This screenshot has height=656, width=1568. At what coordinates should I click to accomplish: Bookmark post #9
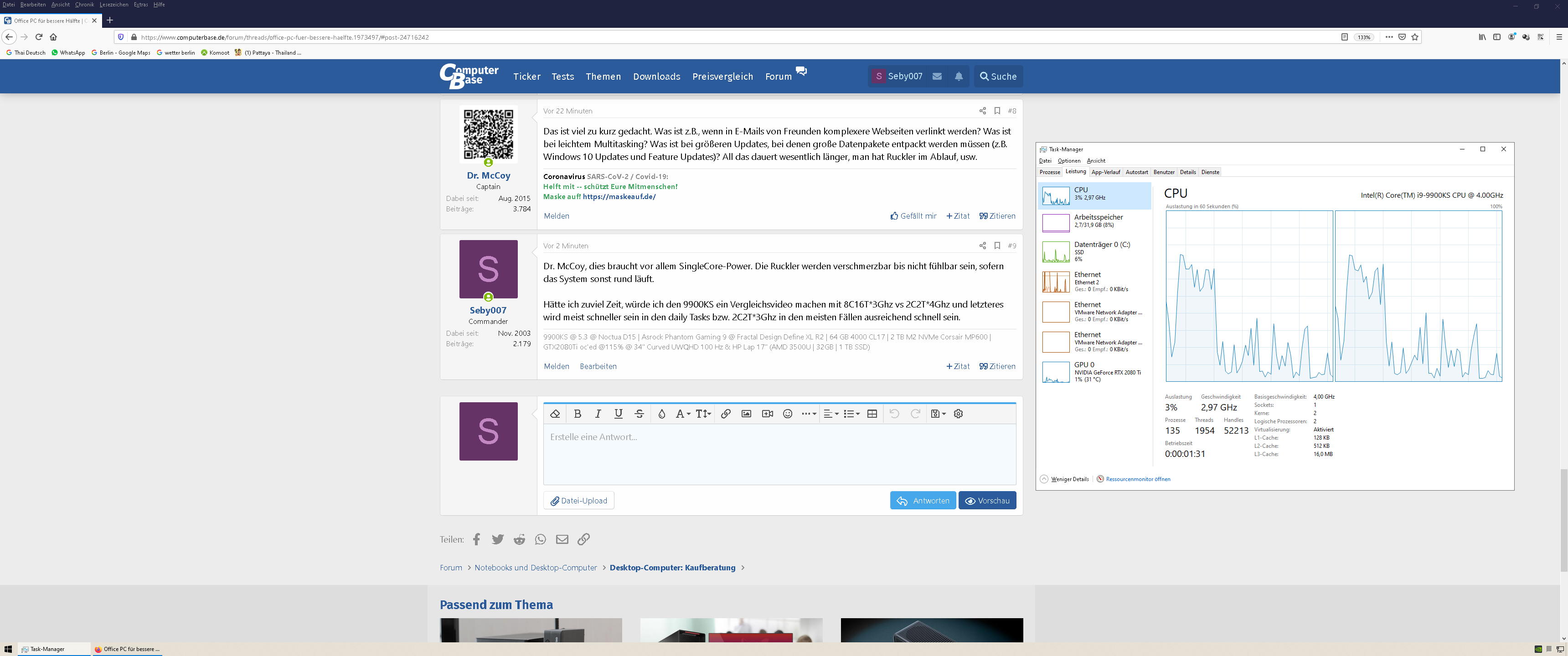[997, 246]
